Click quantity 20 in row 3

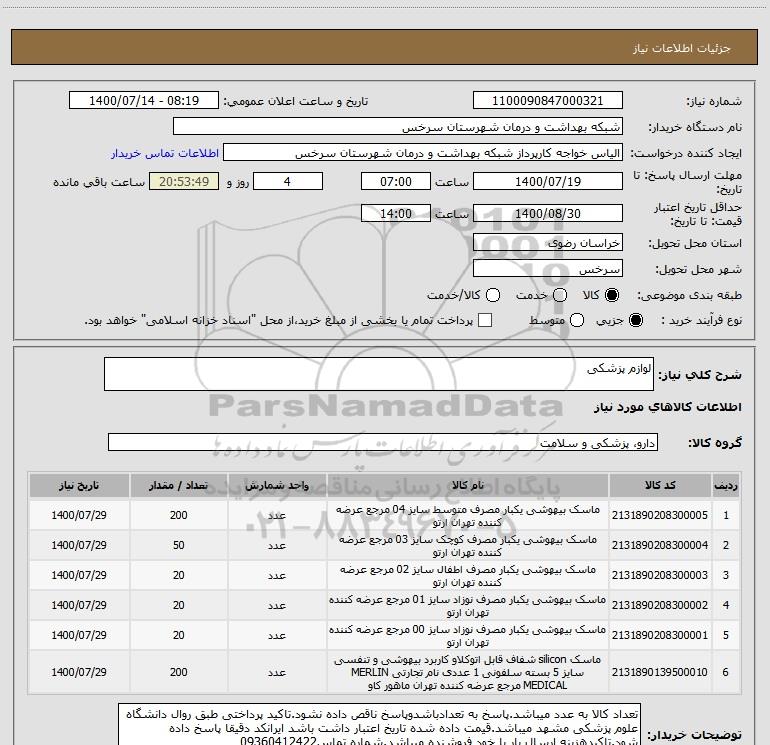tap(179, 575)
